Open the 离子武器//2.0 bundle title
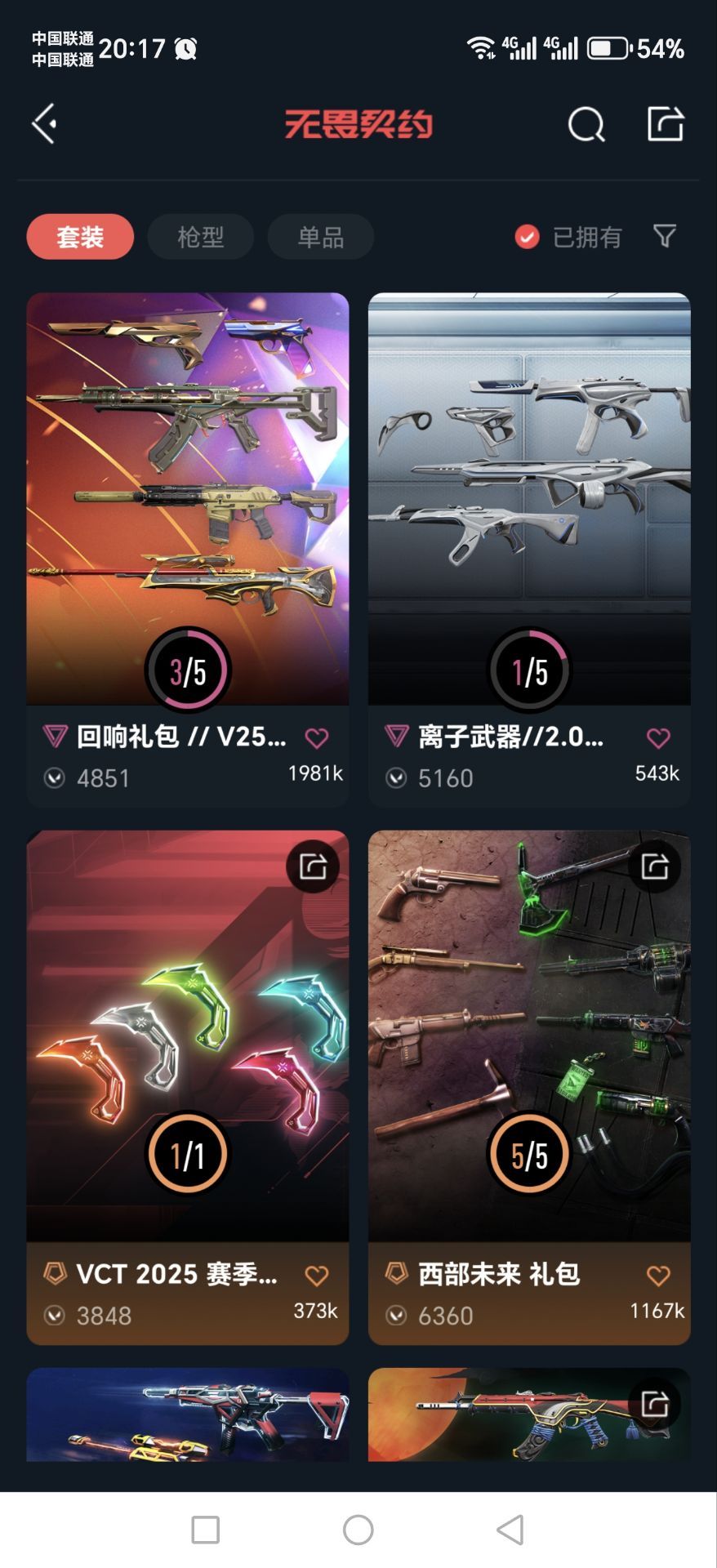The width and height of the screenshot is (717, 1568). [511, 737]
